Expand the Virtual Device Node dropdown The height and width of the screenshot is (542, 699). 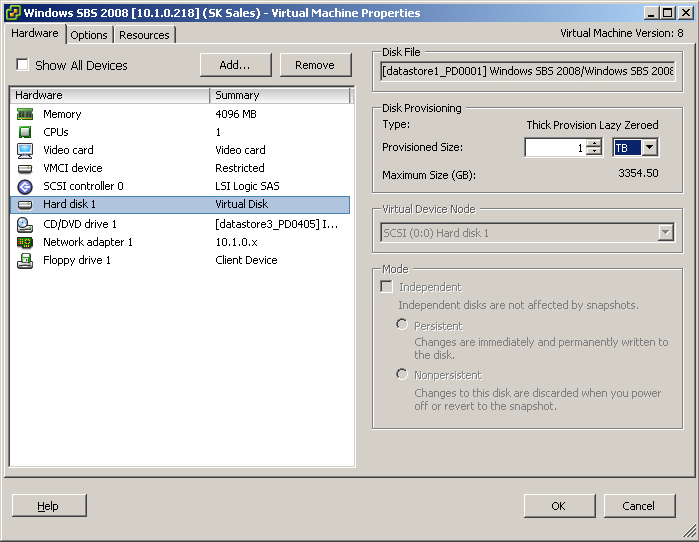pyautogui.click(x=665, y=233)
